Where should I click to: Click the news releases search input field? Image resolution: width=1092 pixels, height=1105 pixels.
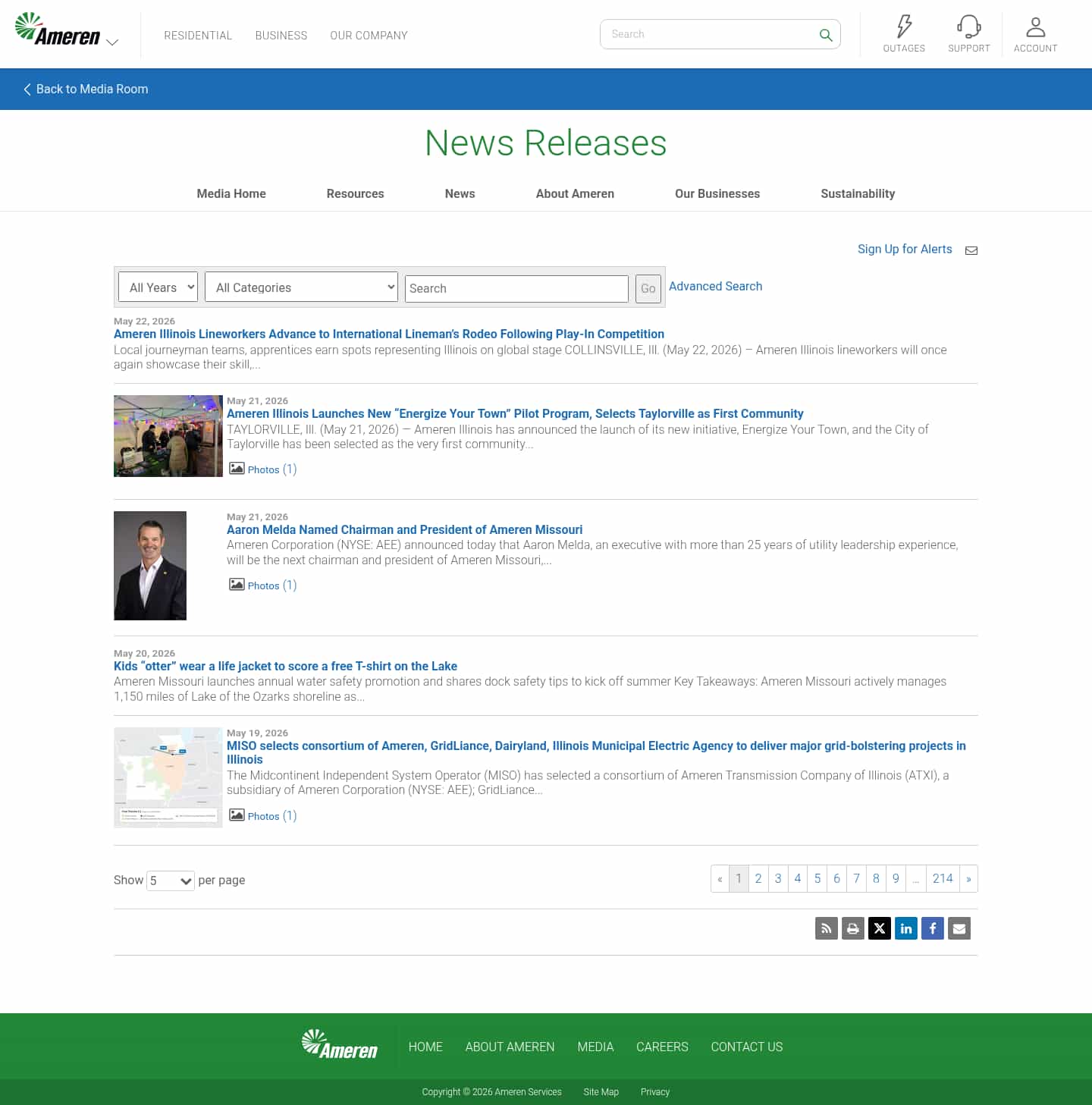pos(516,288)
